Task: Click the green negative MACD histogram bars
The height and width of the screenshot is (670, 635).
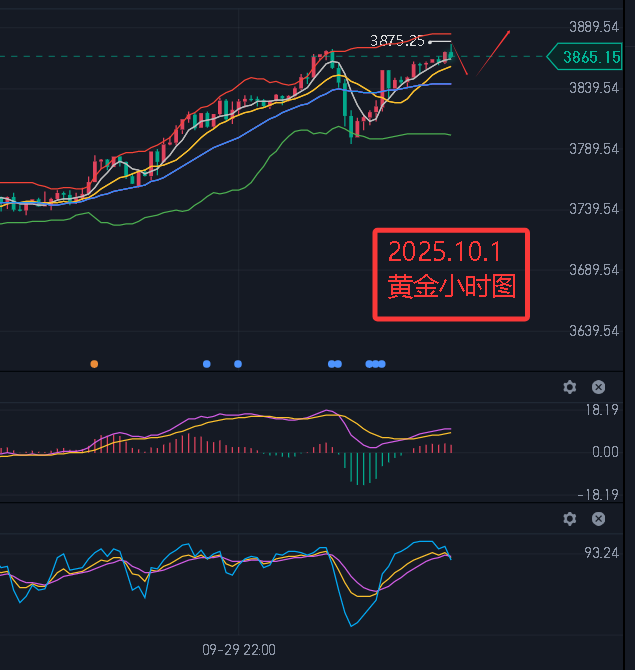Action: coord(362,466)
